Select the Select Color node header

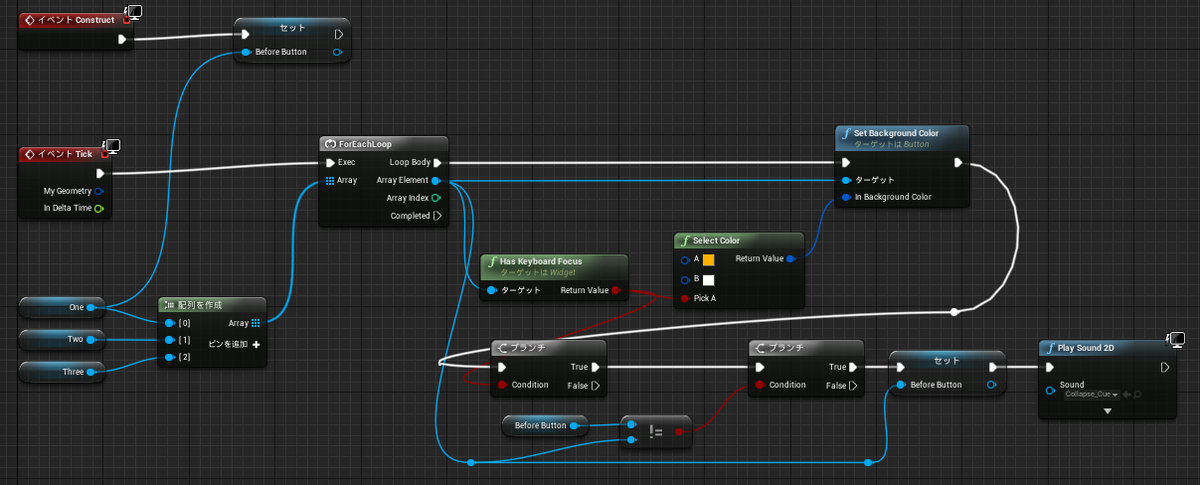[739, 241]
